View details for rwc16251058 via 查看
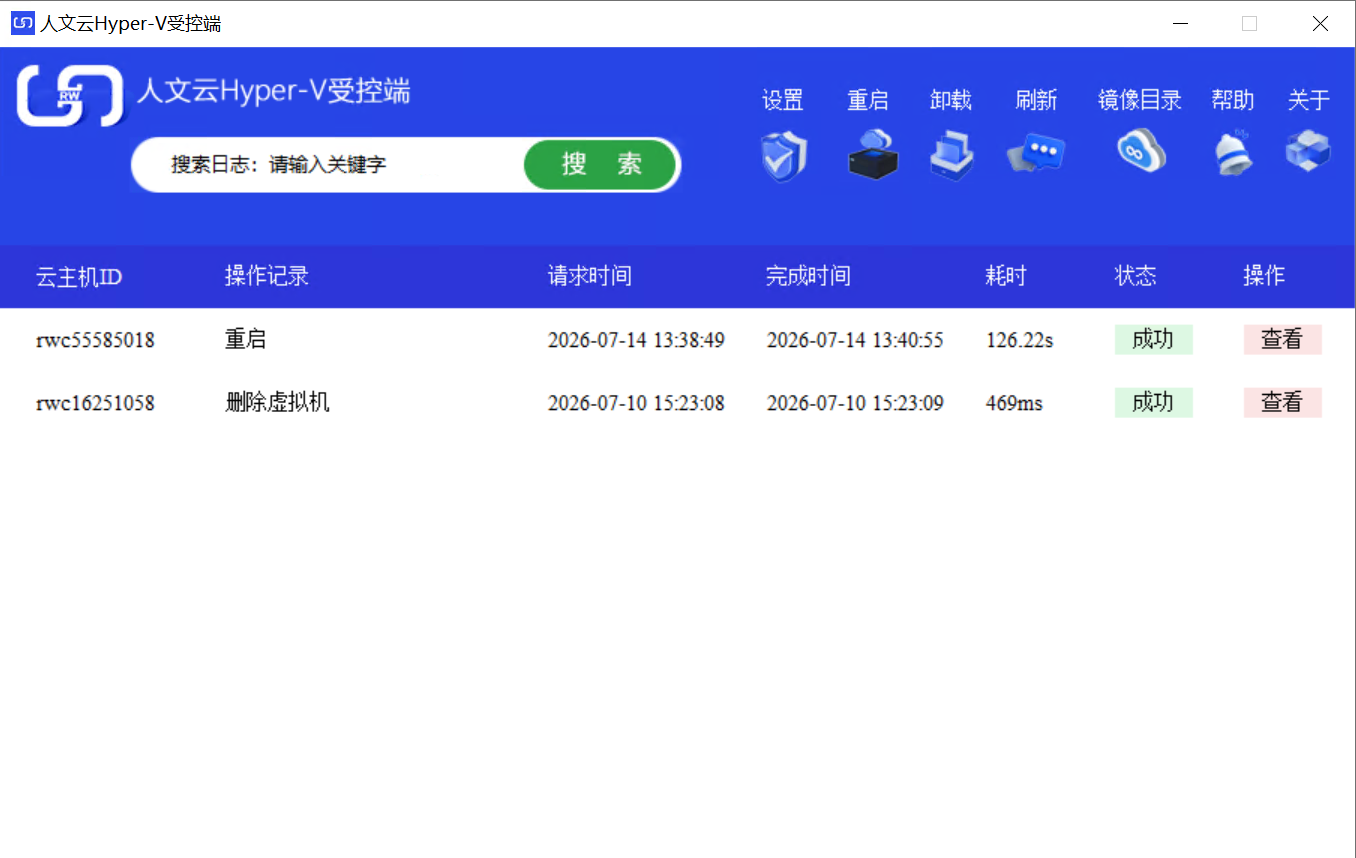Screen dimensions: 1356x858 click(1282, 402)
